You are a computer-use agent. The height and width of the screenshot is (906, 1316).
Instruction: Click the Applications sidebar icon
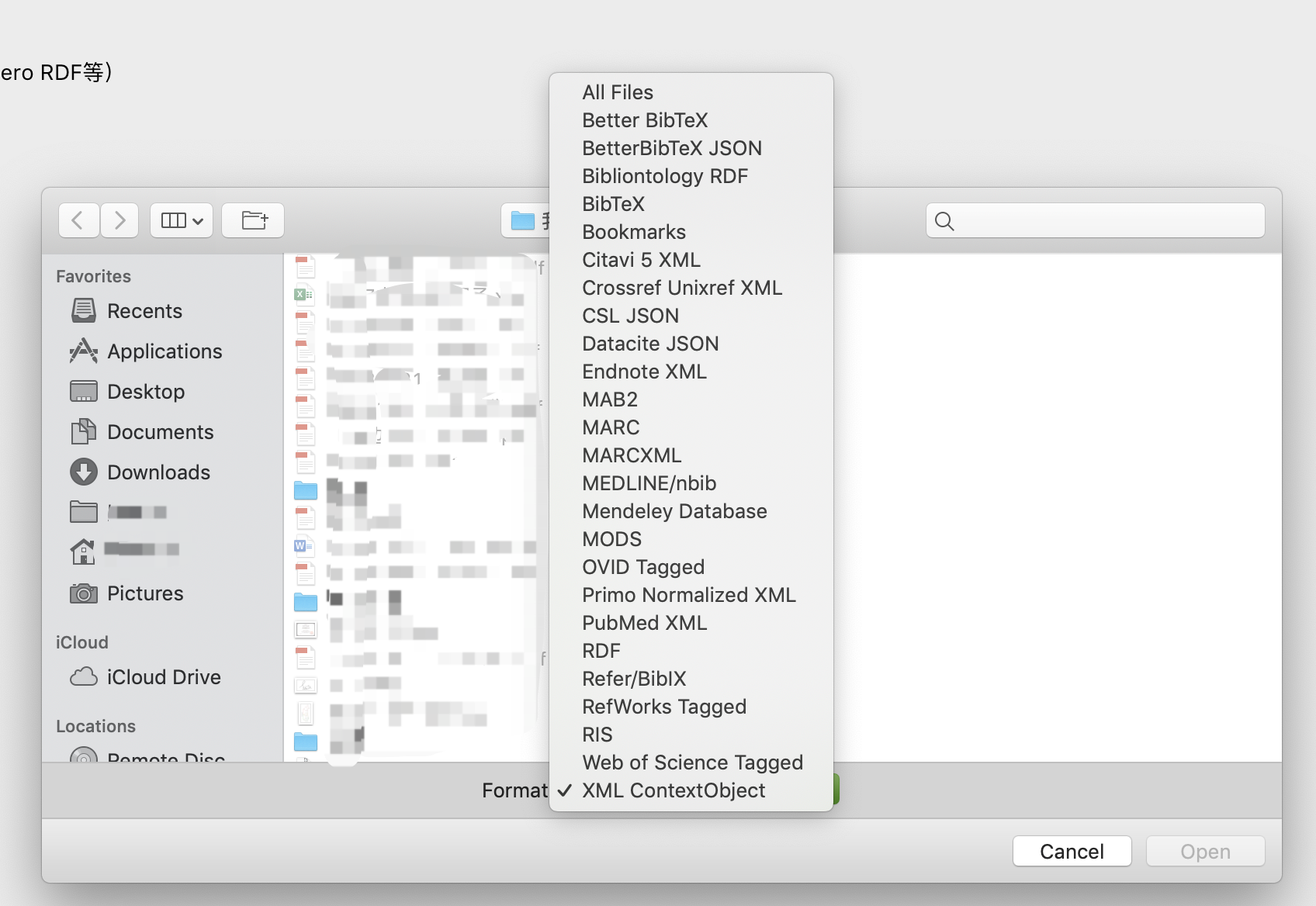(84, 351)
